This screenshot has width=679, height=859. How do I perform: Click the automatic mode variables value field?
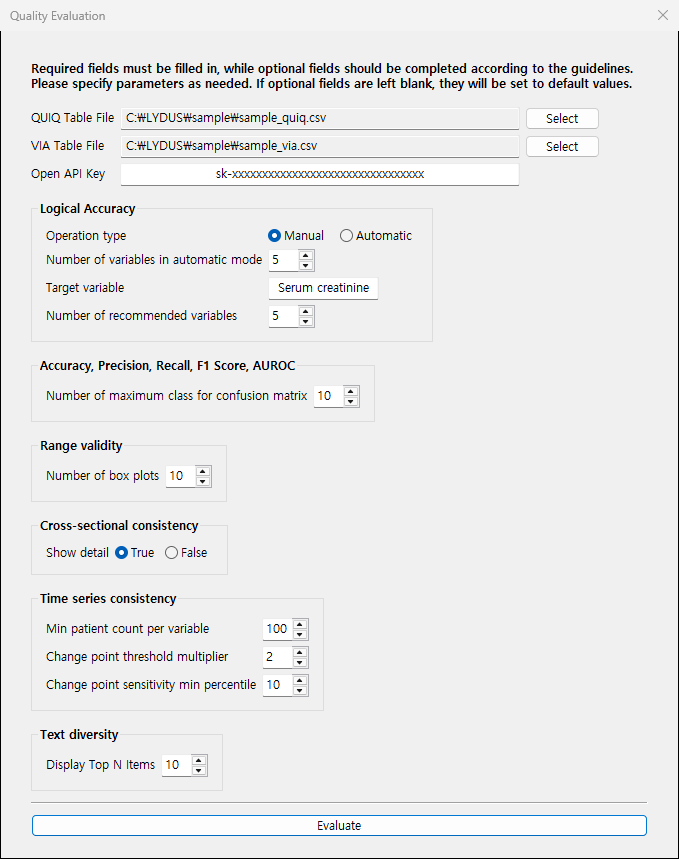coord(284,260)
